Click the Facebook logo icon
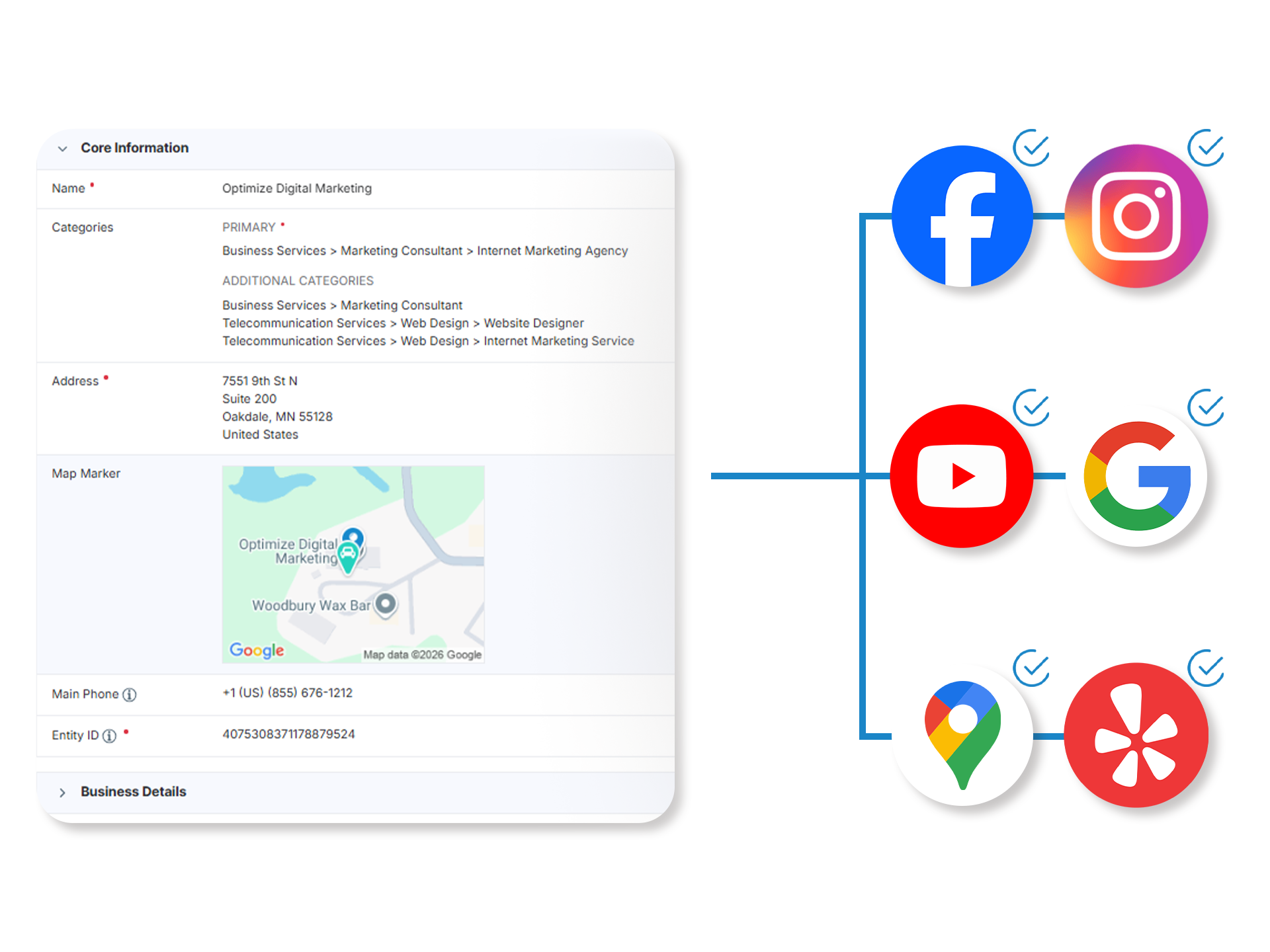 click(962, 216)
